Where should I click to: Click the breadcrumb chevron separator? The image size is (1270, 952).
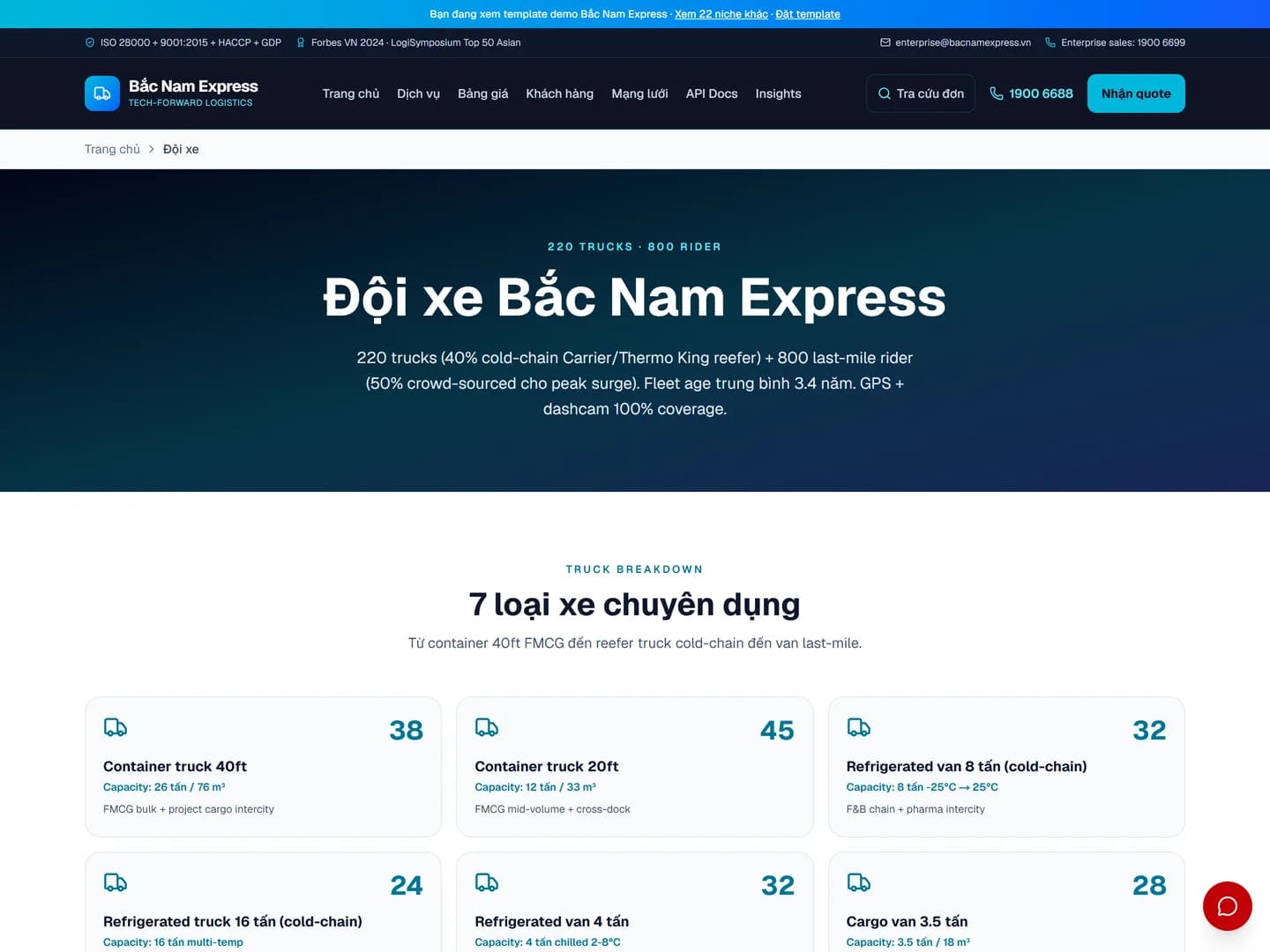pyautogui.click(x=152, y=149)
